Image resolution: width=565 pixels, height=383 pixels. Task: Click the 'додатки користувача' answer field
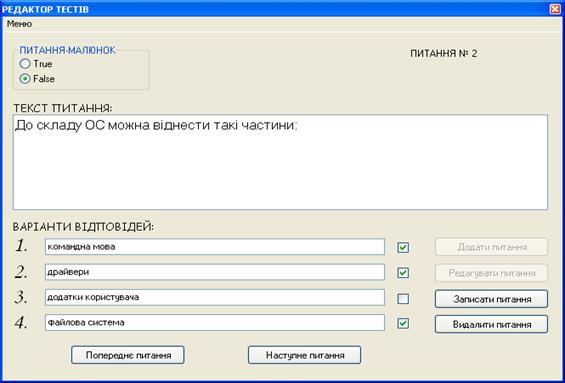tap(215, 298)
